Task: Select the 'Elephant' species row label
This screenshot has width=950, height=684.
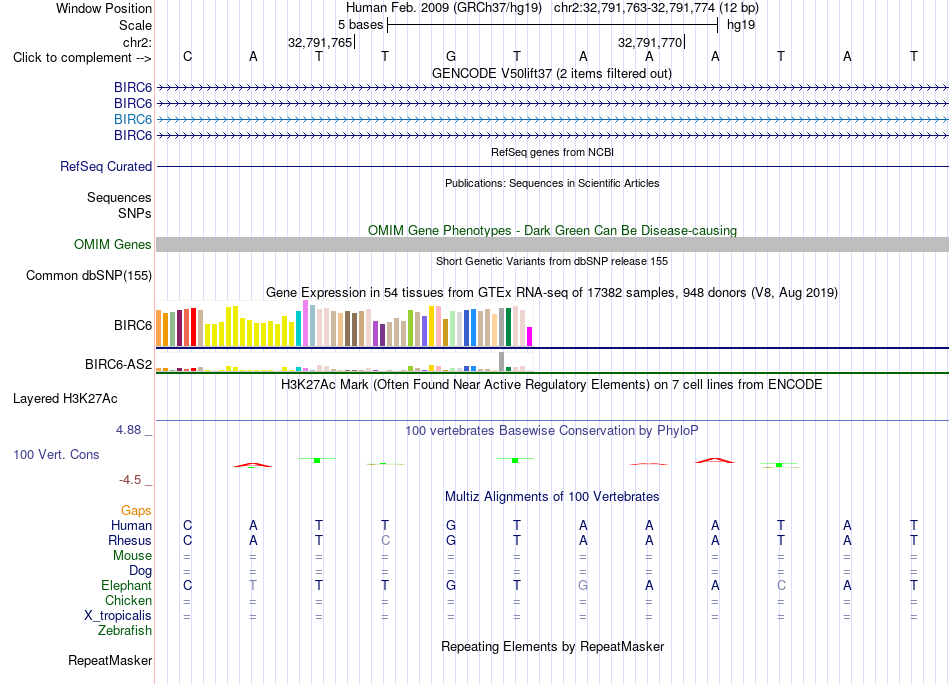Action: point(127,585)
